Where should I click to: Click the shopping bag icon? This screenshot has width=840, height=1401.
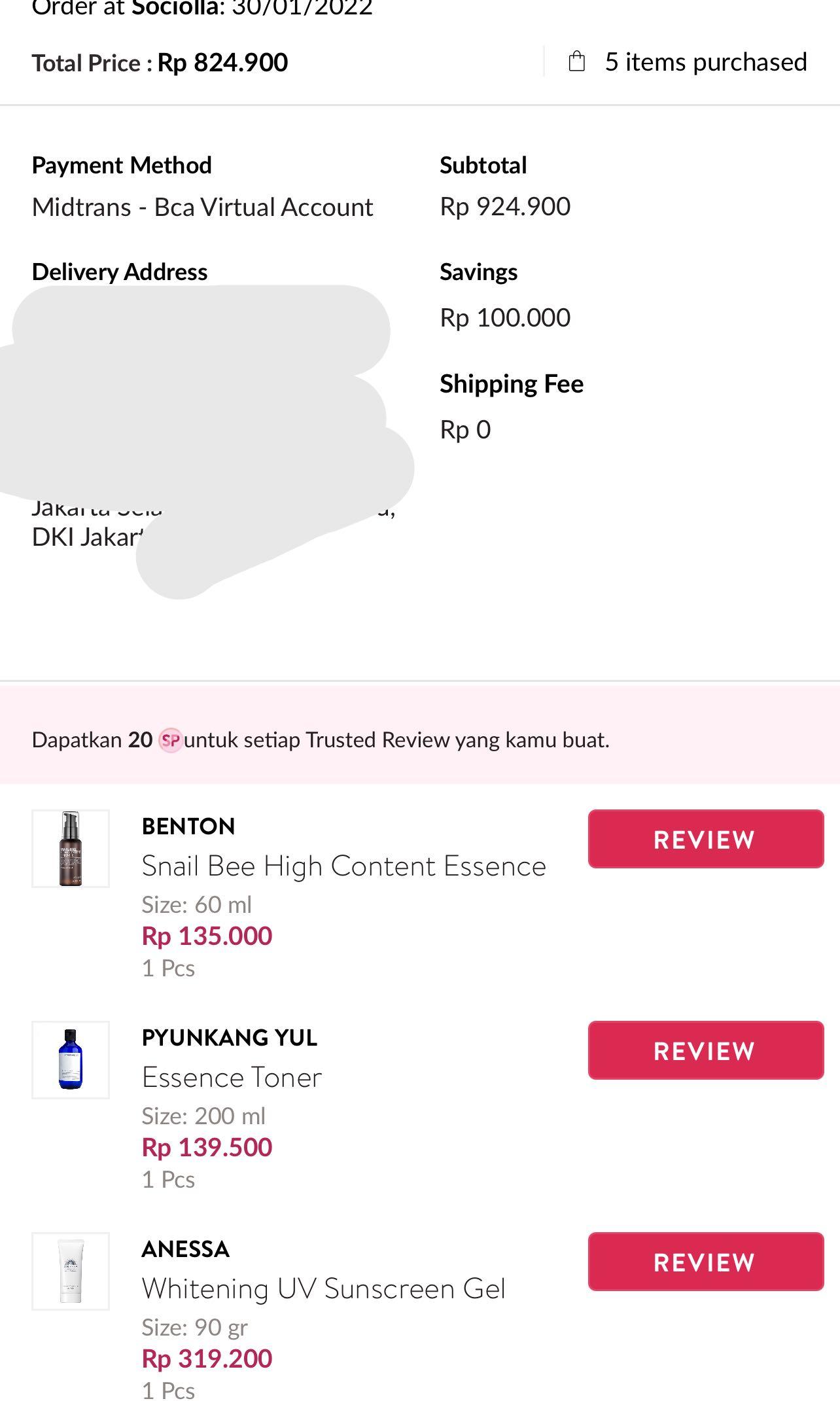pyautogui.click(x=576, y=62)
